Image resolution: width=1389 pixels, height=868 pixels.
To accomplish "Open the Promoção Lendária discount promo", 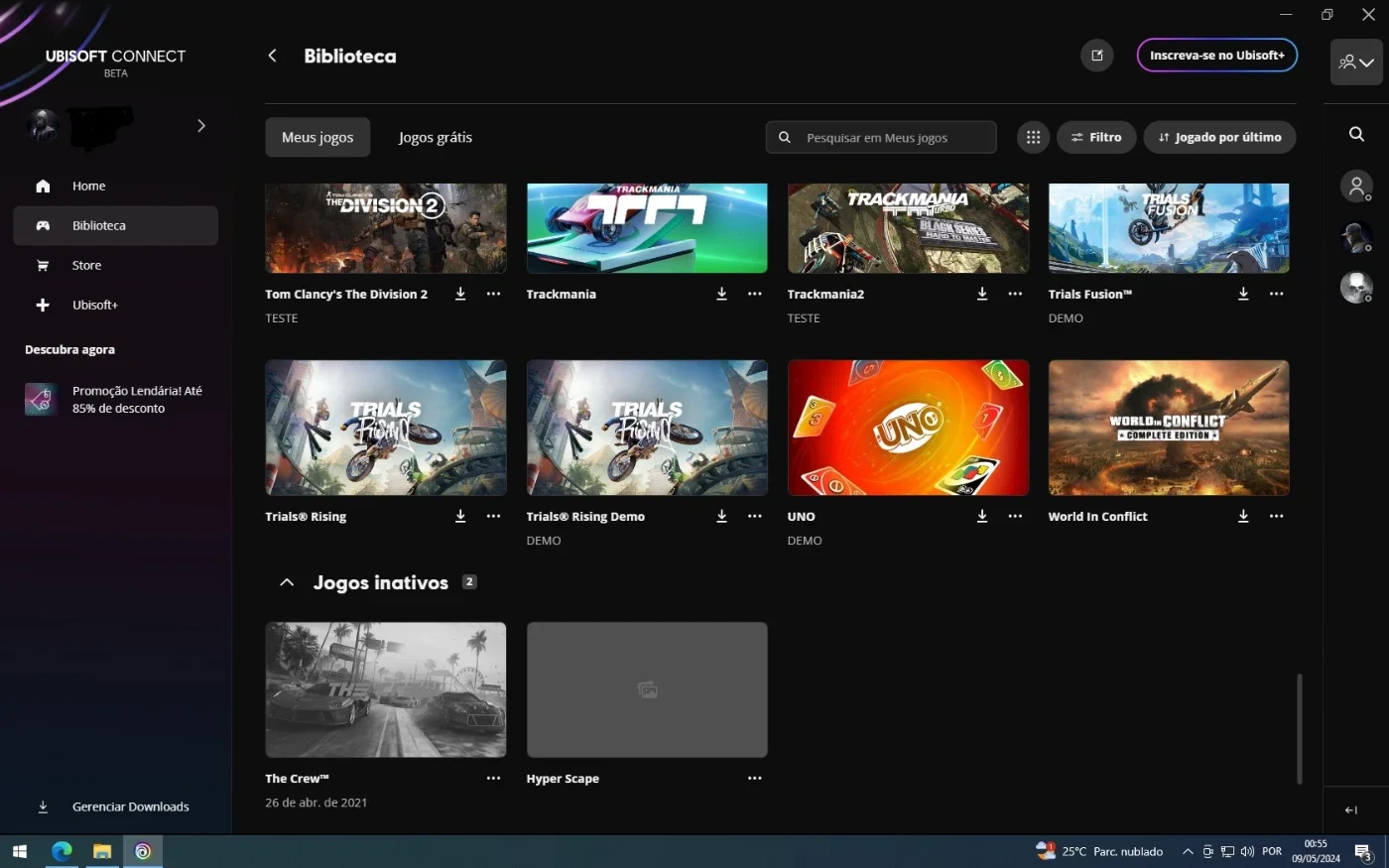I will (115, 399).
